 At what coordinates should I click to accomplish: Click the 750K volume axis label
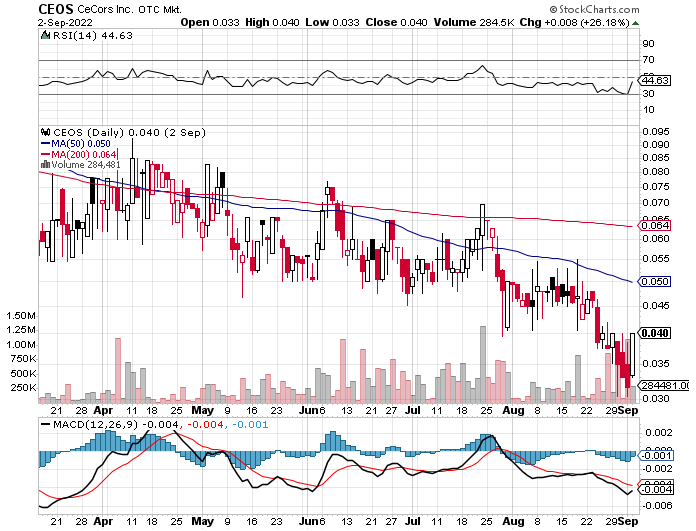point(23,359)
